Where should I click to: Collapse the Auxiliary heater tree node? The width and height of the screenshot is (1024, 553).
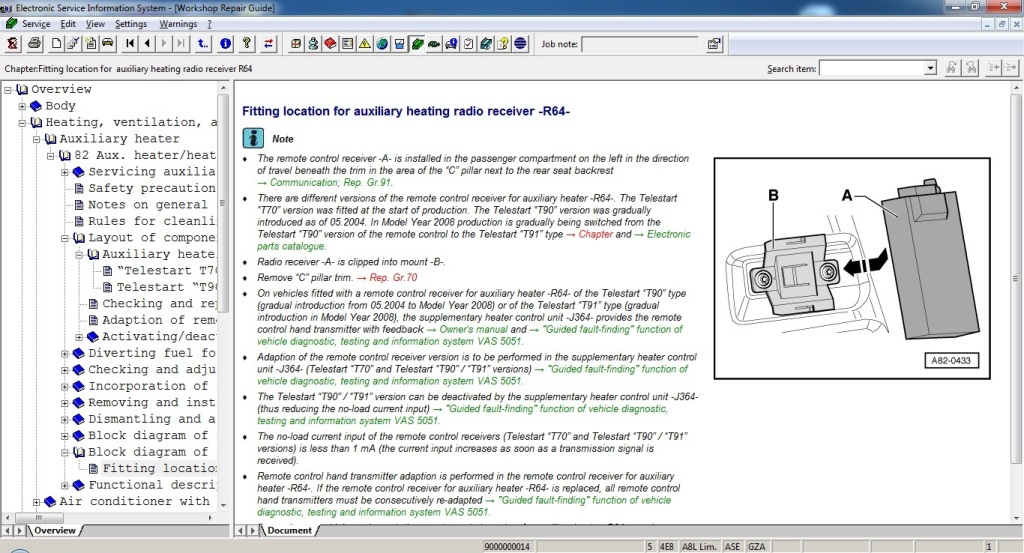point(36,139)
